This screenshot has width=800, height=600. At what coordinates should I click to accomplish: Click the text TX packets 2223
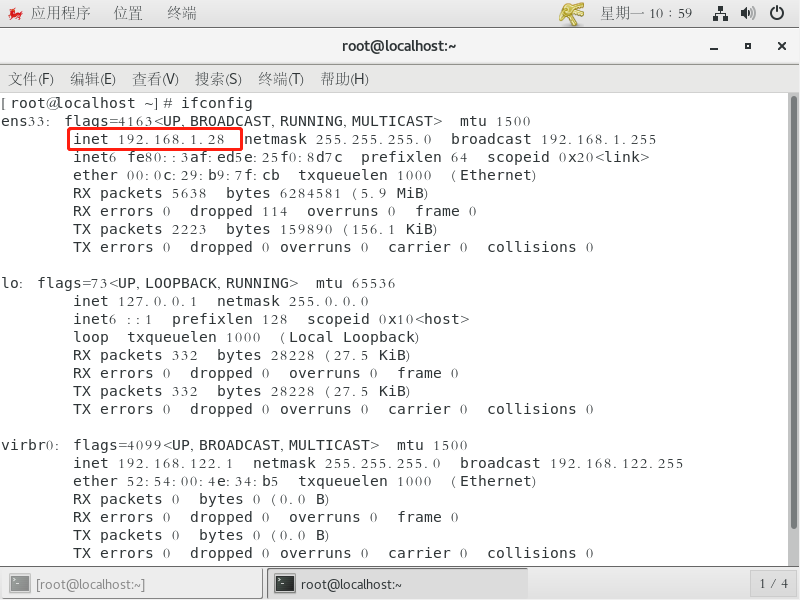click(x=140, y=230)
